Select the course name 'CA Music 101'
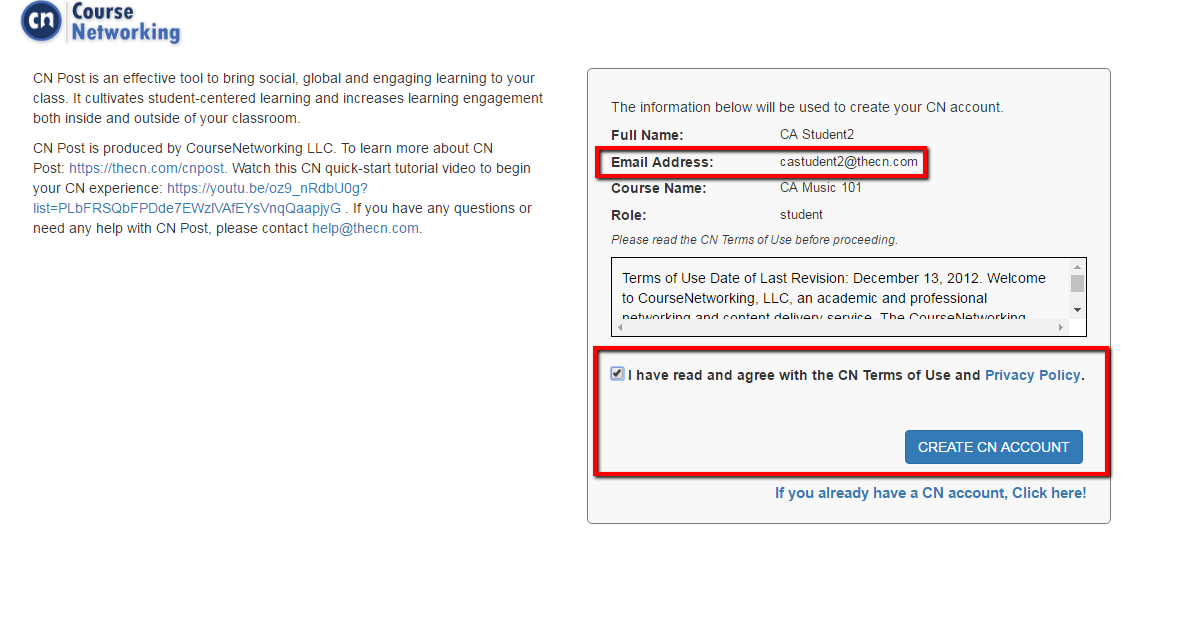This screenshot has width=1192, height=630. coord(820,188)
